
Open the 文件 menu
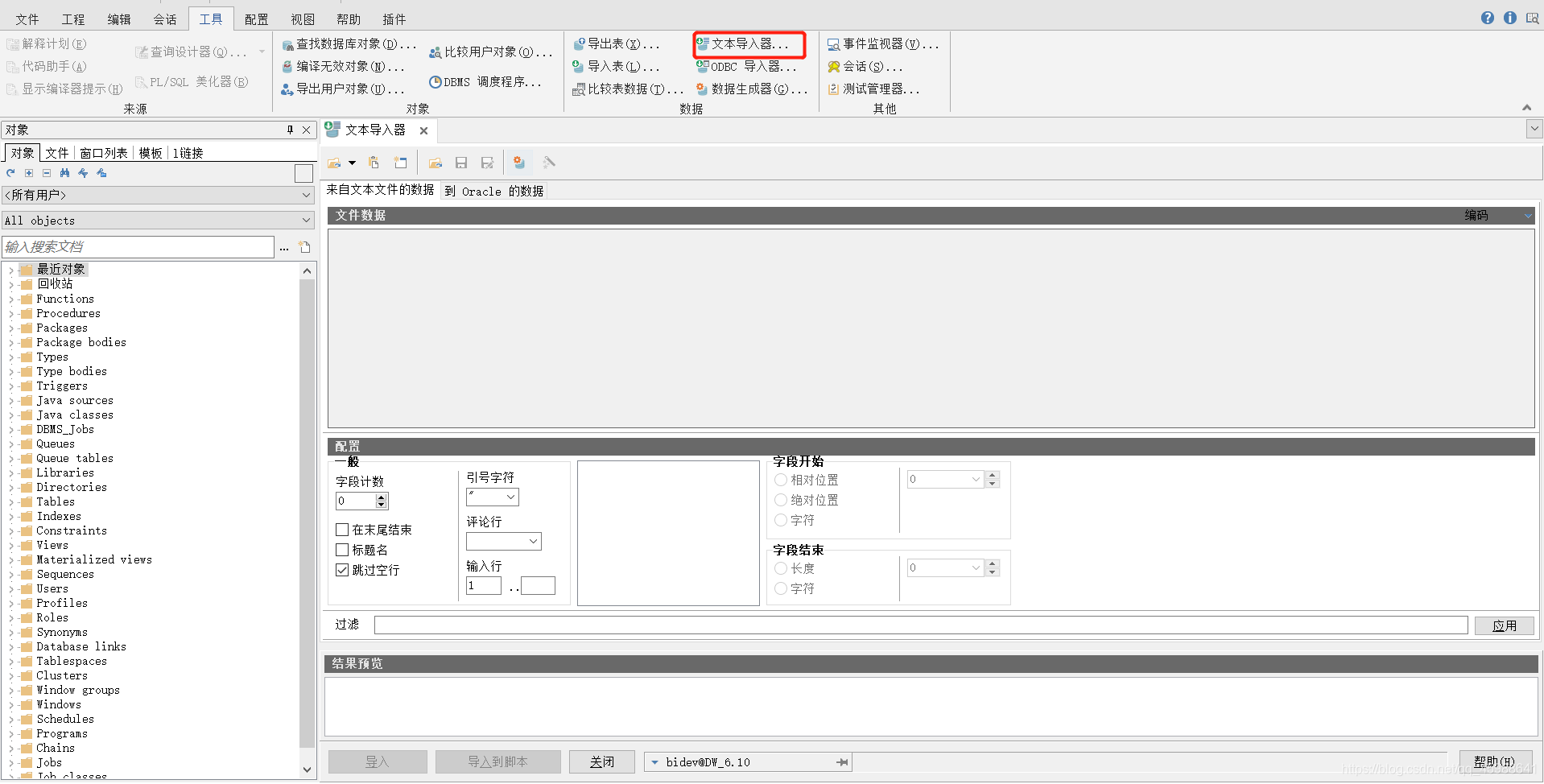pyautogui.click(x=27, y=19)
